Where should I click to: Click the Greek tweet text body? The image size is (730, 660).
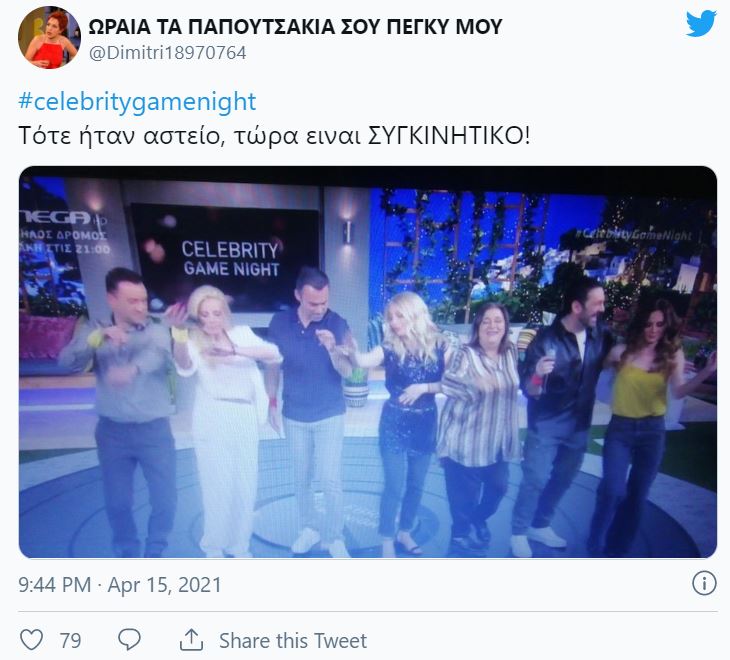pyautogui.click(x=274, y=136)
